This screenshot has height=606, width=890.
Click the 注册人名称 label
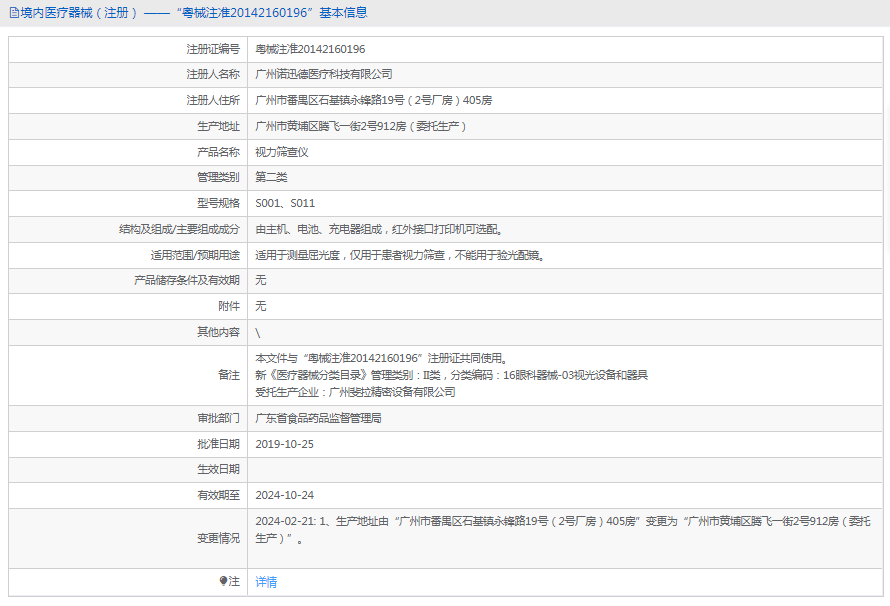tap(213, 74)
